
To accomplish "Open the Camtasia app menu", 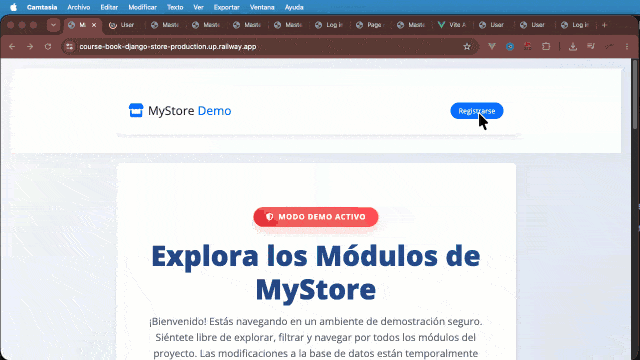I will (x=42, y=7).
